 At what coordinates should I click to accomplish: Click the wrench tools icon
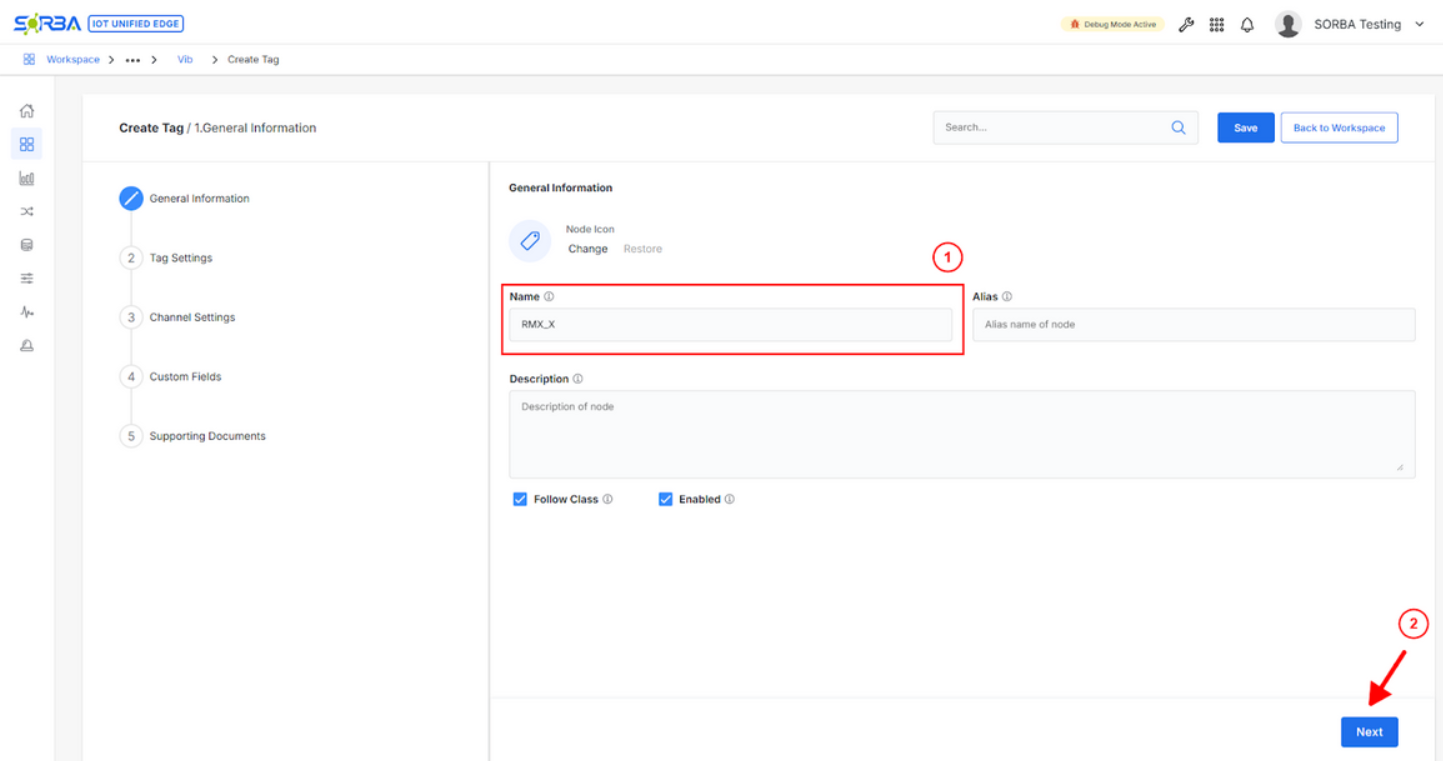pyautogui.click(x=1186, y=25)
